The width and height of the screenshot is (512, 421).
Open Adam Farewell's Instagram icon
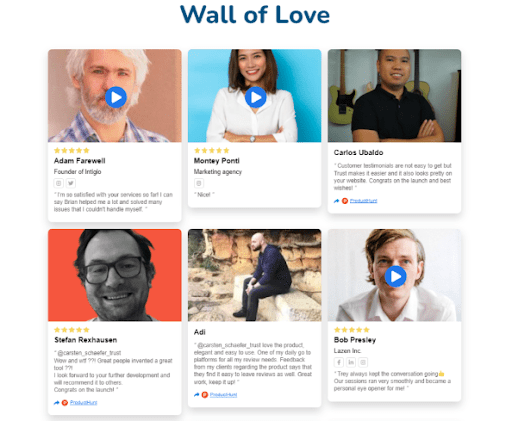59,183
